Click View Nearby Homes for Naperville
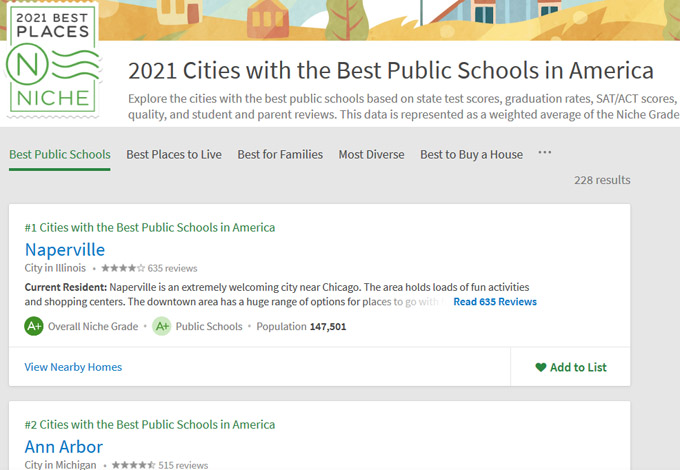 [73, 367]
